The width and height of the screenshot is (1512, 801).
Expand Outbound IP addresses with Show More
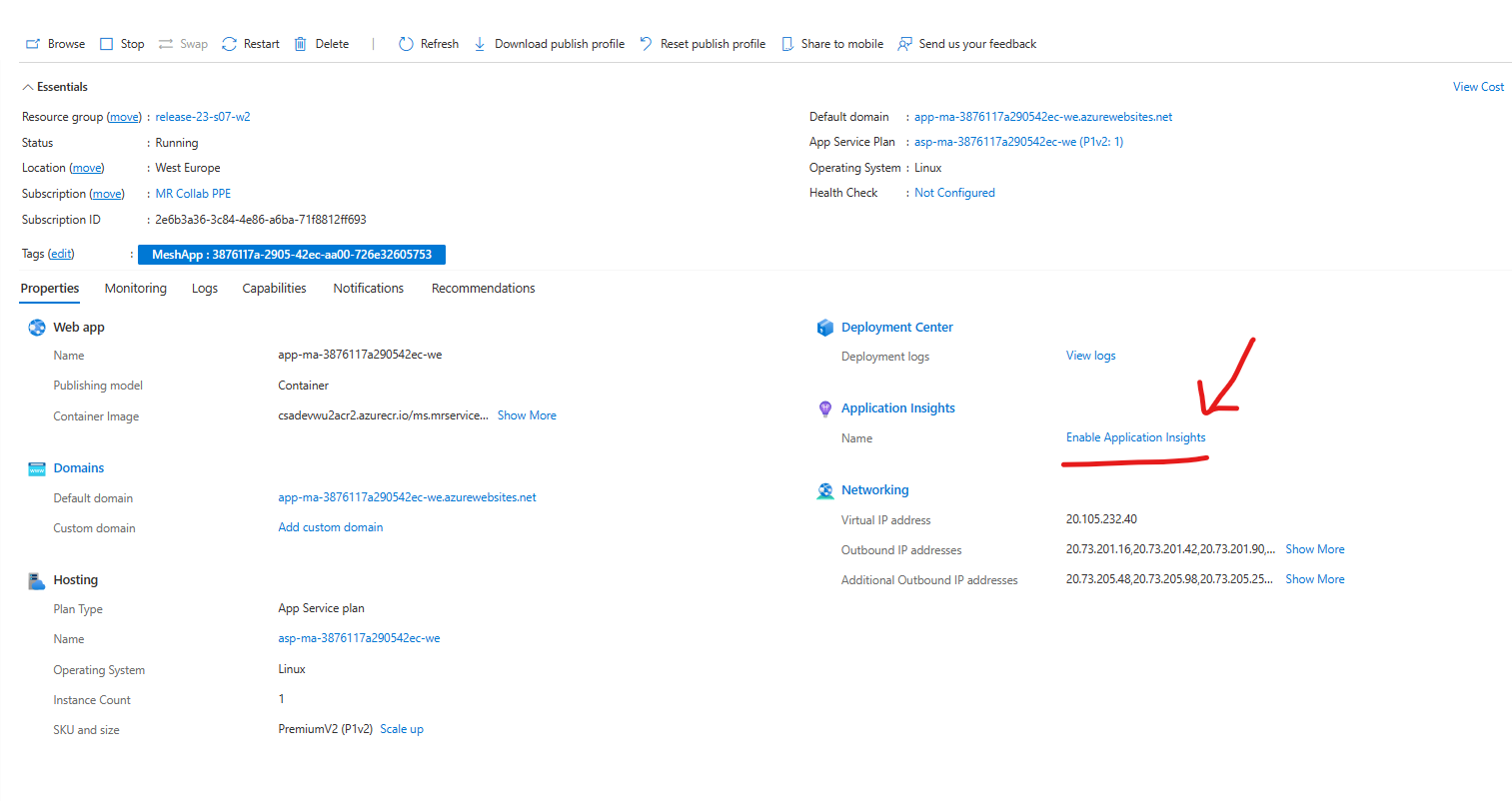pos(1314,548)
